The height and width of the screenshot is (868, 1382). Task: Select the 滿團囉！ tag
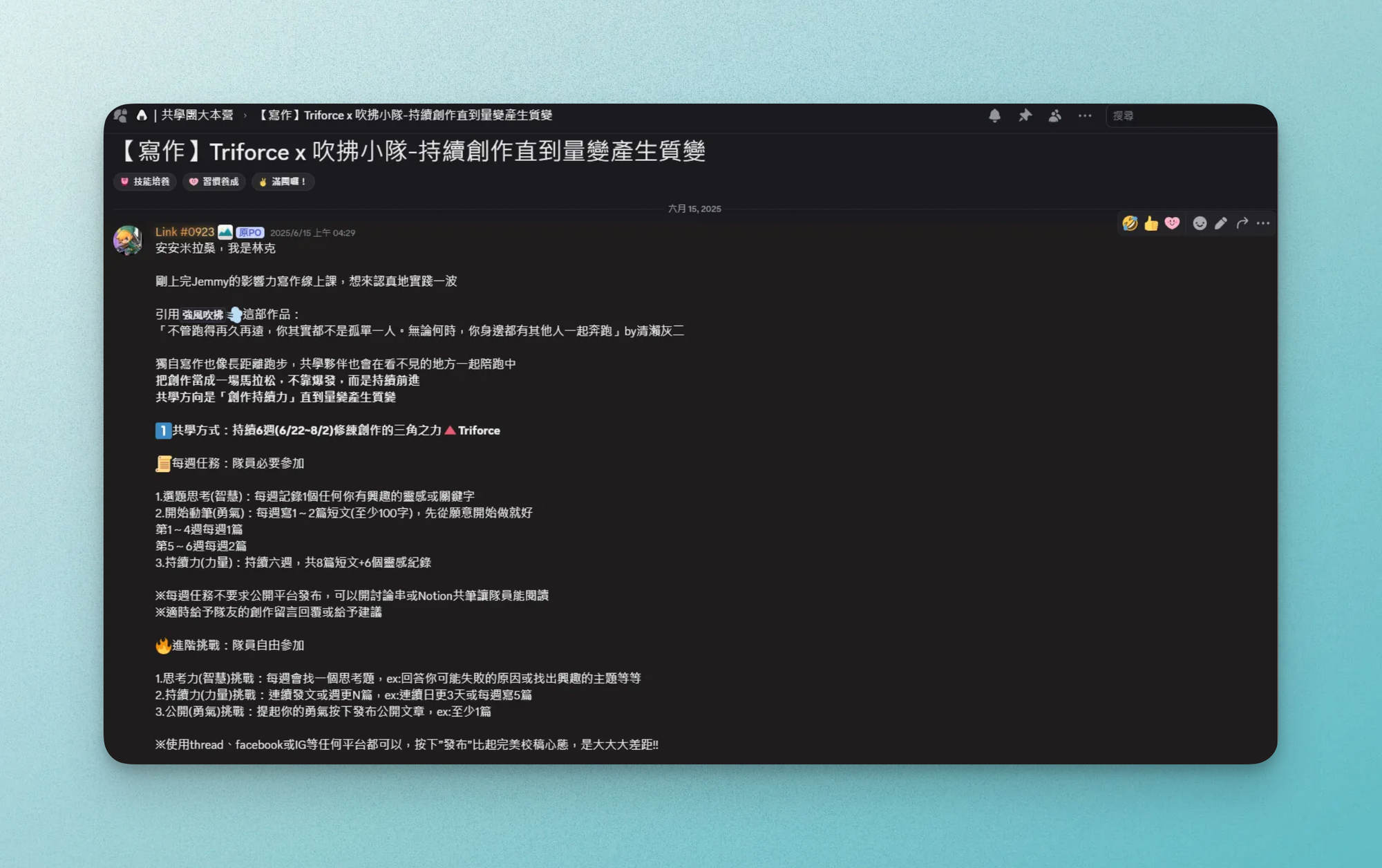283,182
